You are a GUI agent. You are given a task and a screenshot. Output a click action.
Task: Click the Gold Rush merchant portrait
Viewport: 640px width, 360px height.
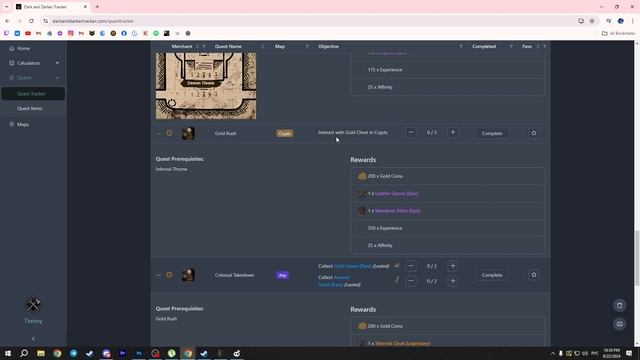pos(188,133)
